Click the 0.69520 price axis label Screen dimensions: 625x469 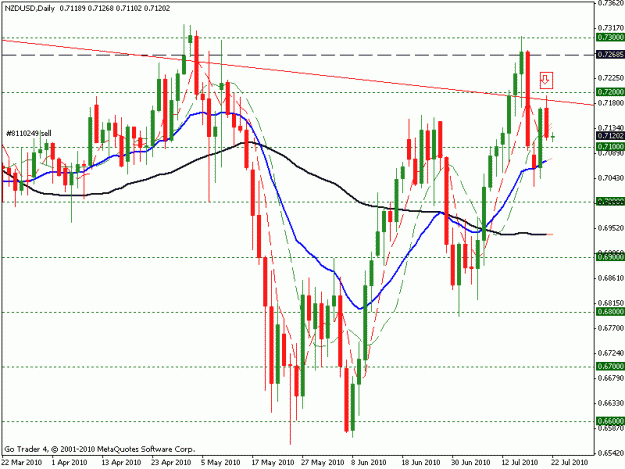coord(611,228)
